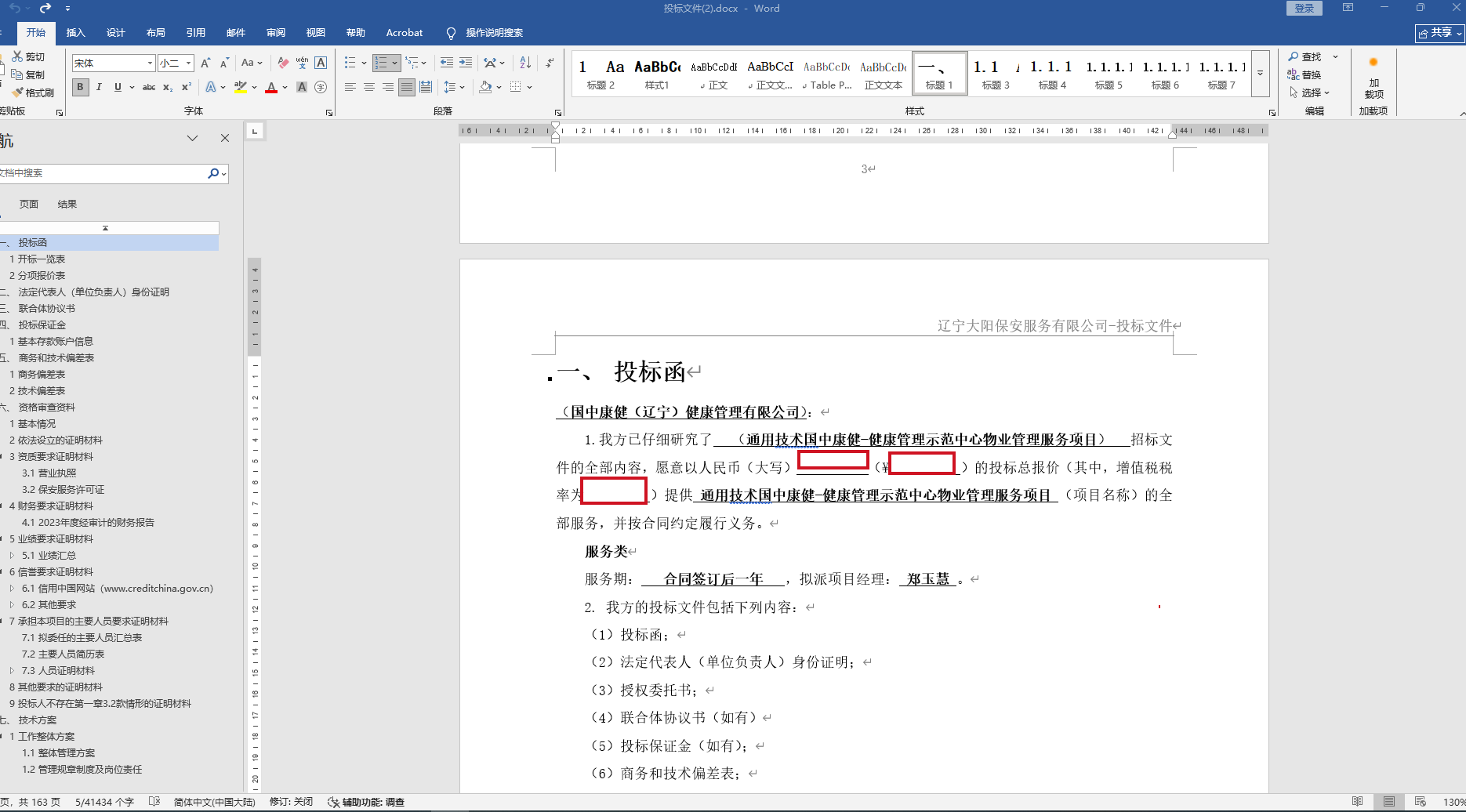This screenshot has width=1466, height=812.
Task: Center-align text using center icon
Action: 368,87
